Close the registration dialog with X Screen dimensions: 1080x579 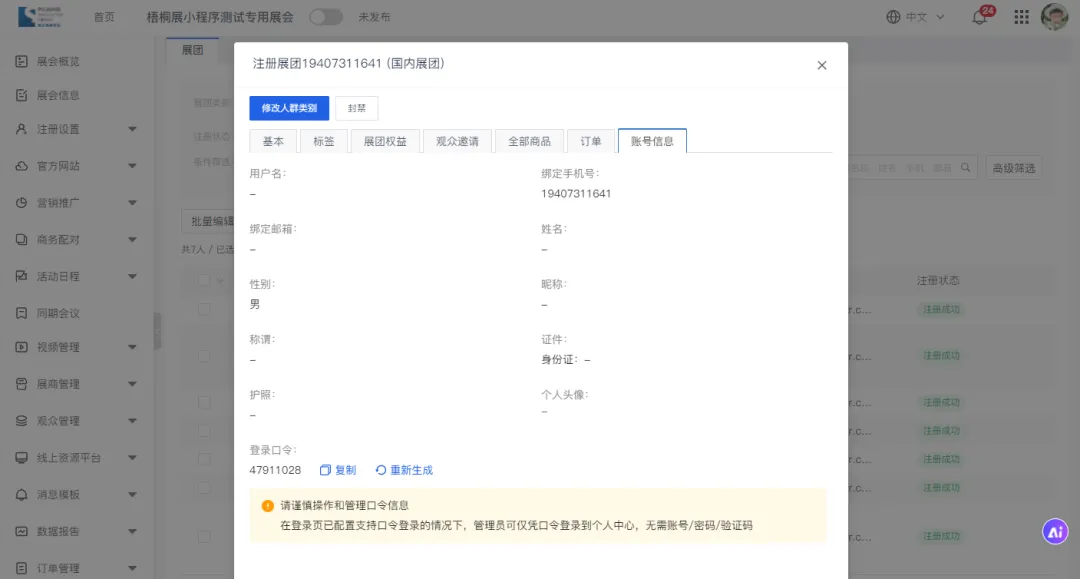click(822, 65)
